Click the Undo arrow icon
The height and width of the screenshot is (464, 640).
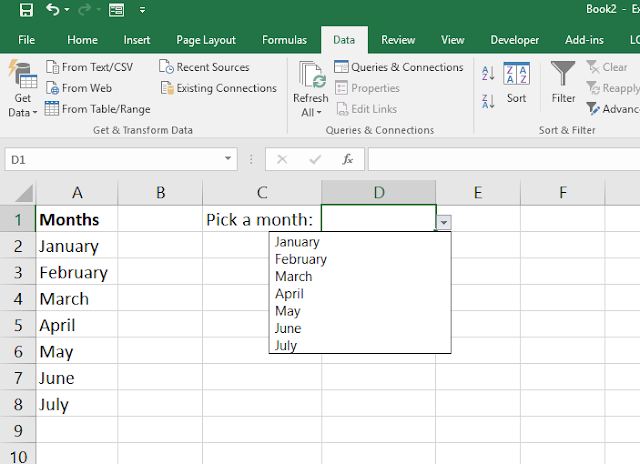point(52,11)
